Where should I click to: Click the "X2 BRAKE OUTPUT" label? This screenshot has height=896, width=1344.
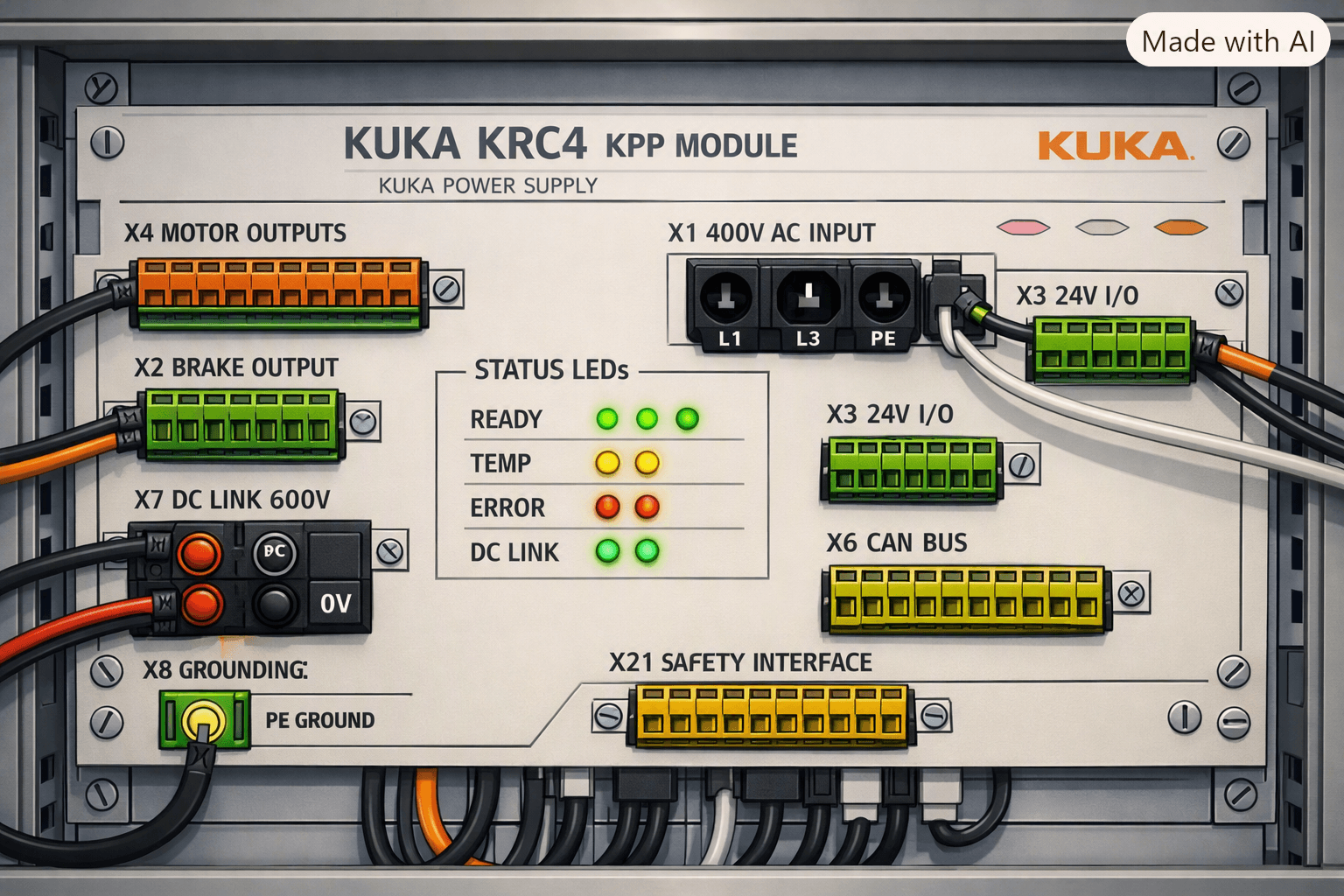(236, 367)
